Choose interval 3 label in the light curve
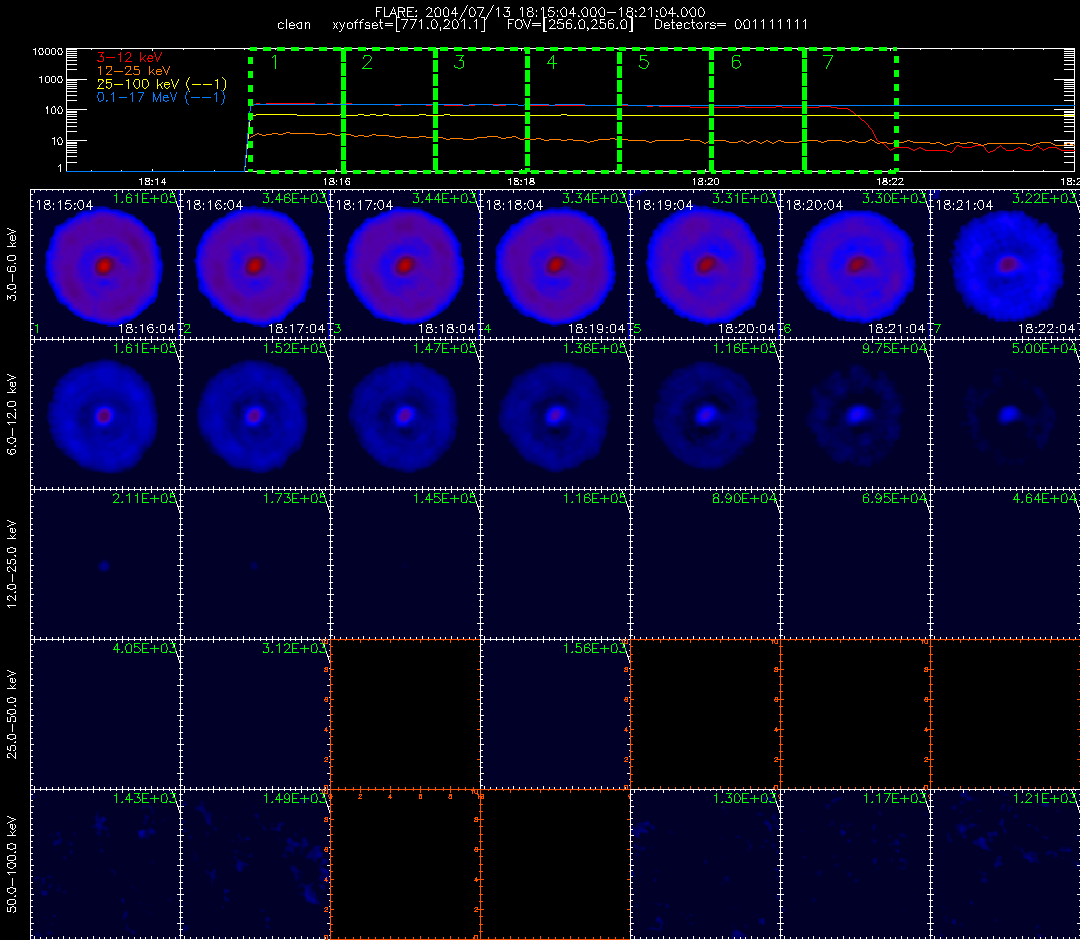This screenshot has height=940, width=1080. [x=459, y=63]
